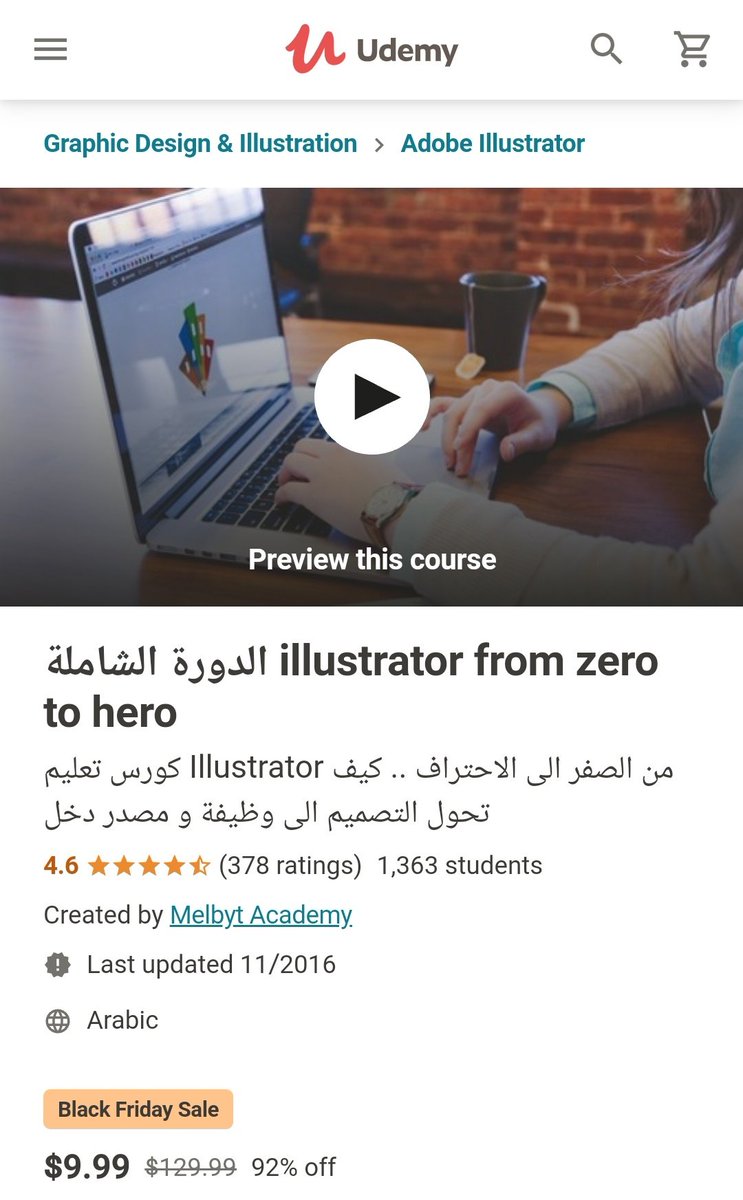Open Adobe Illustrator breadcrumb link
The height and width of the screenshot is (1200, 743).
click(x=493, y=143)
